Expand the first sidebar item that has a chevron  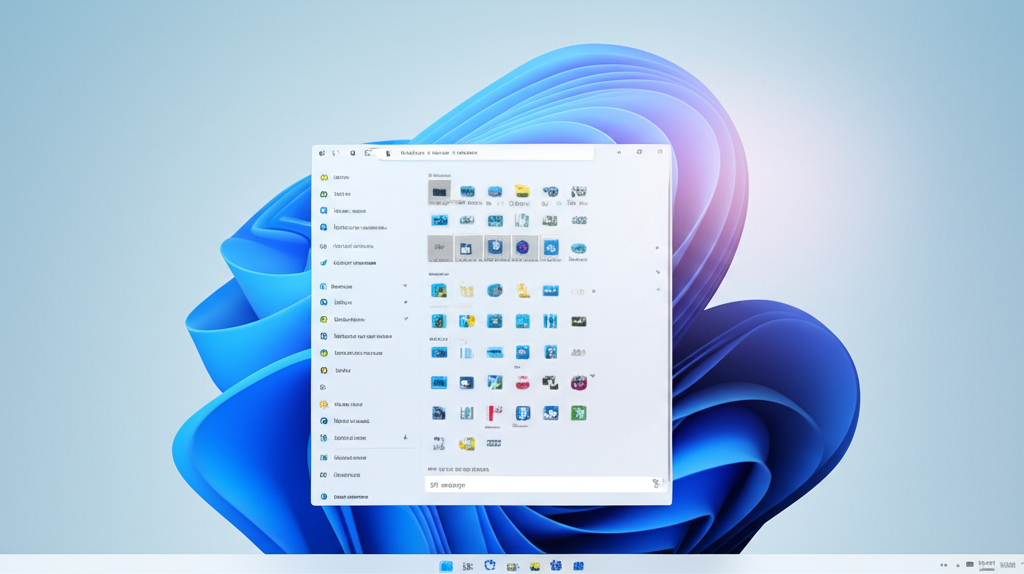pos(405,286)
